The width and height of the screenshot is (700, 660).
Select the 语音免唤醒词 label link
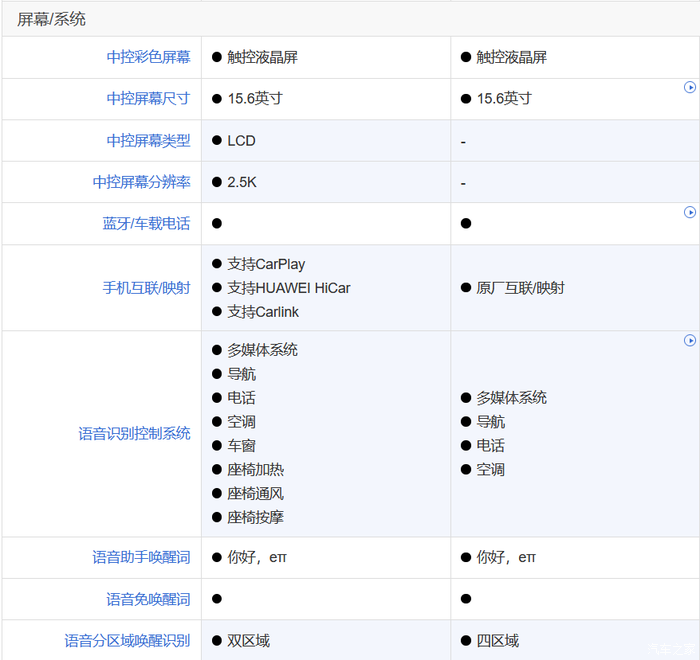click(x=148, y=599)
